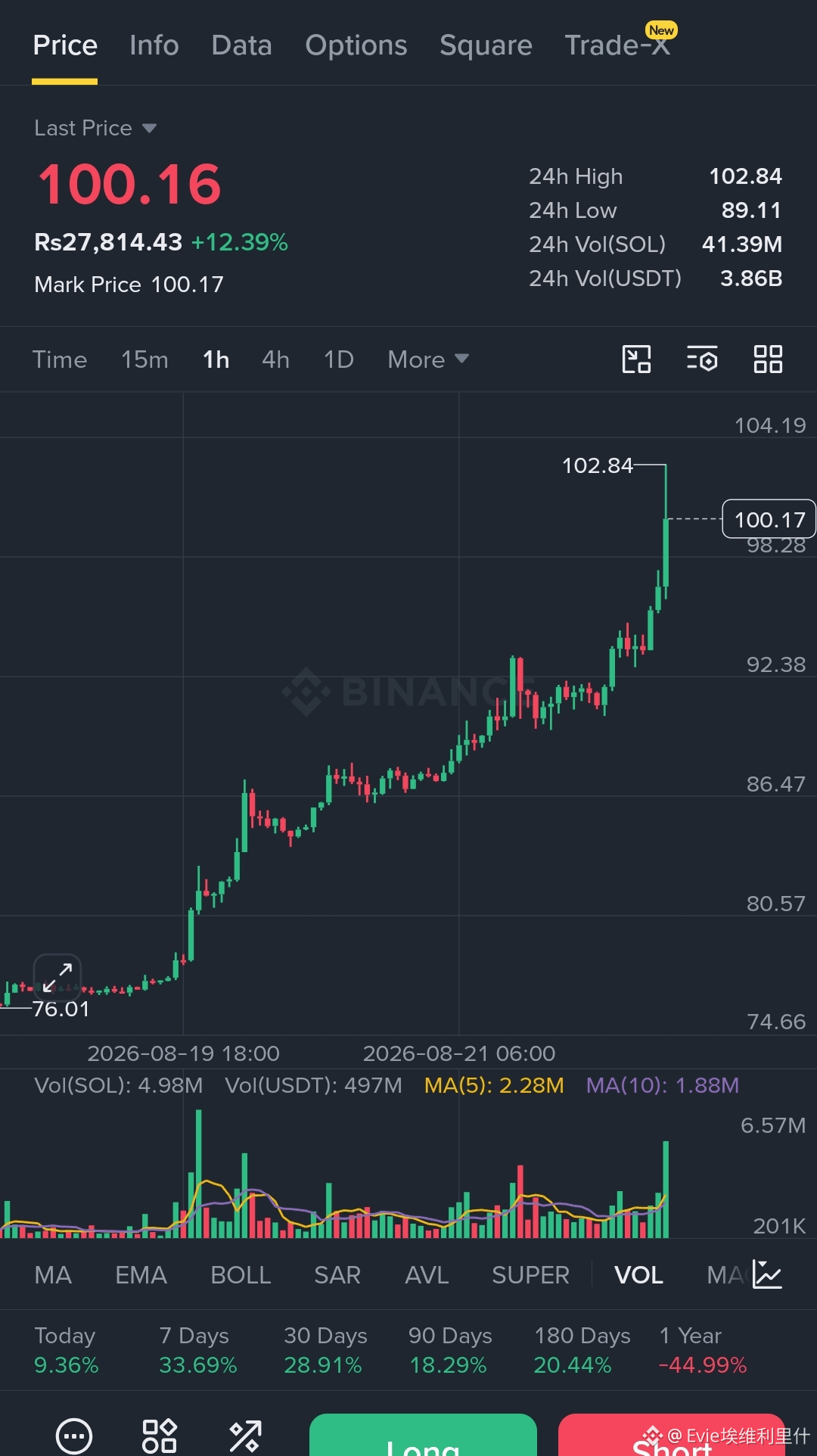The height and width of the screenshot is (1456, 817).
Task: Switch to the Info tab
Action: [x=154, y=45]
